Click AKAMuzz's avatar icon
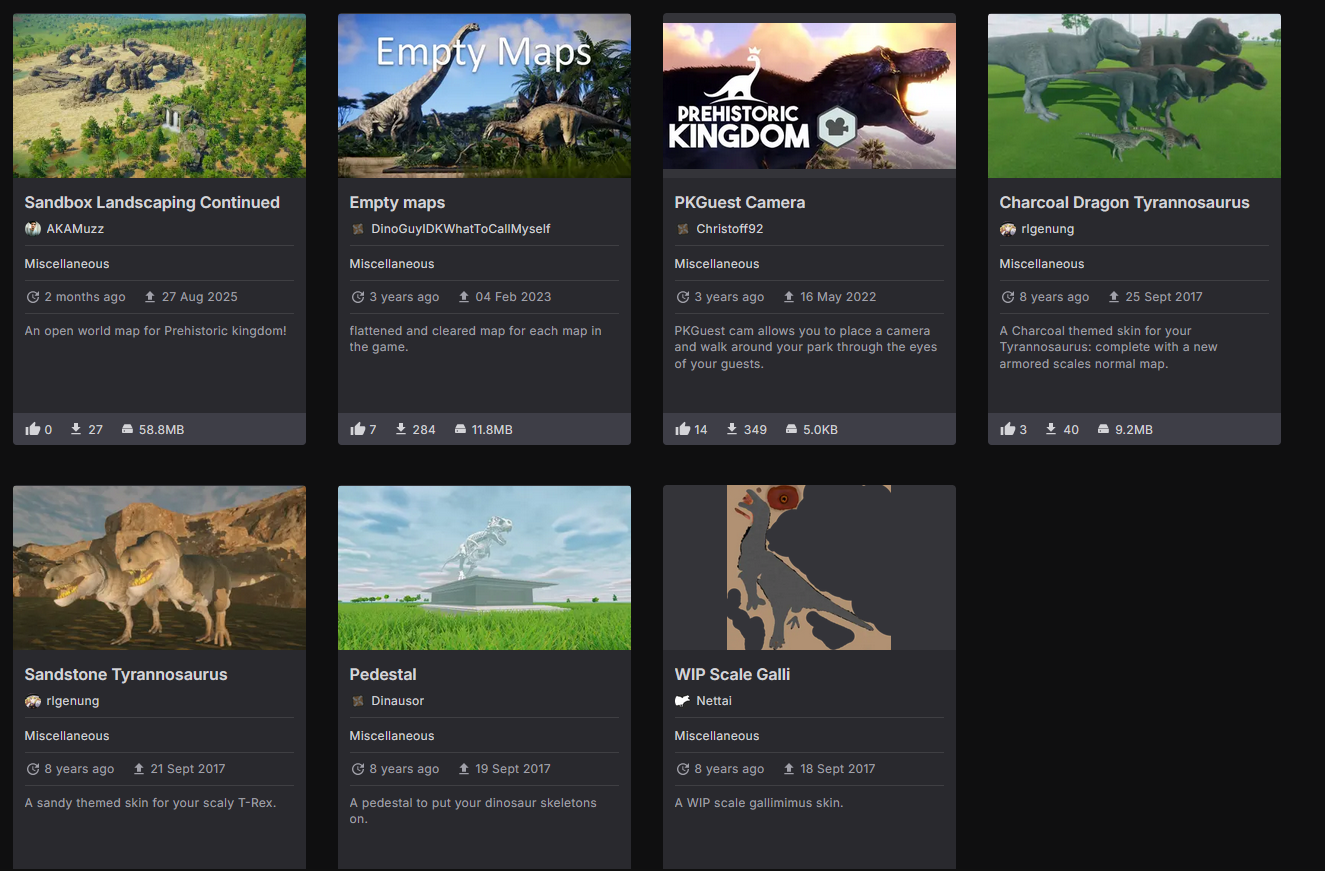 pos(33,229)
